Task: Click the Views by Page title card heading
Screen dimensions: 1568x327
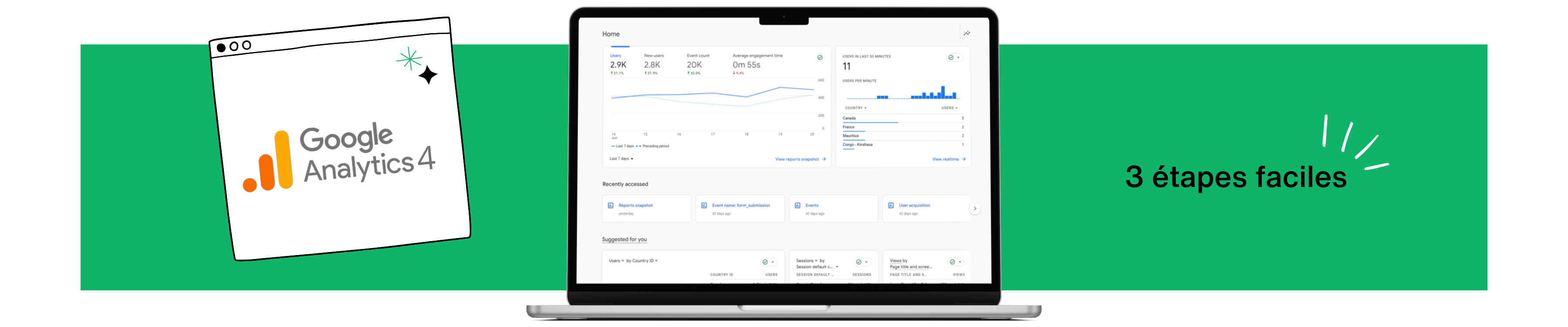Action: click(910, 264)
